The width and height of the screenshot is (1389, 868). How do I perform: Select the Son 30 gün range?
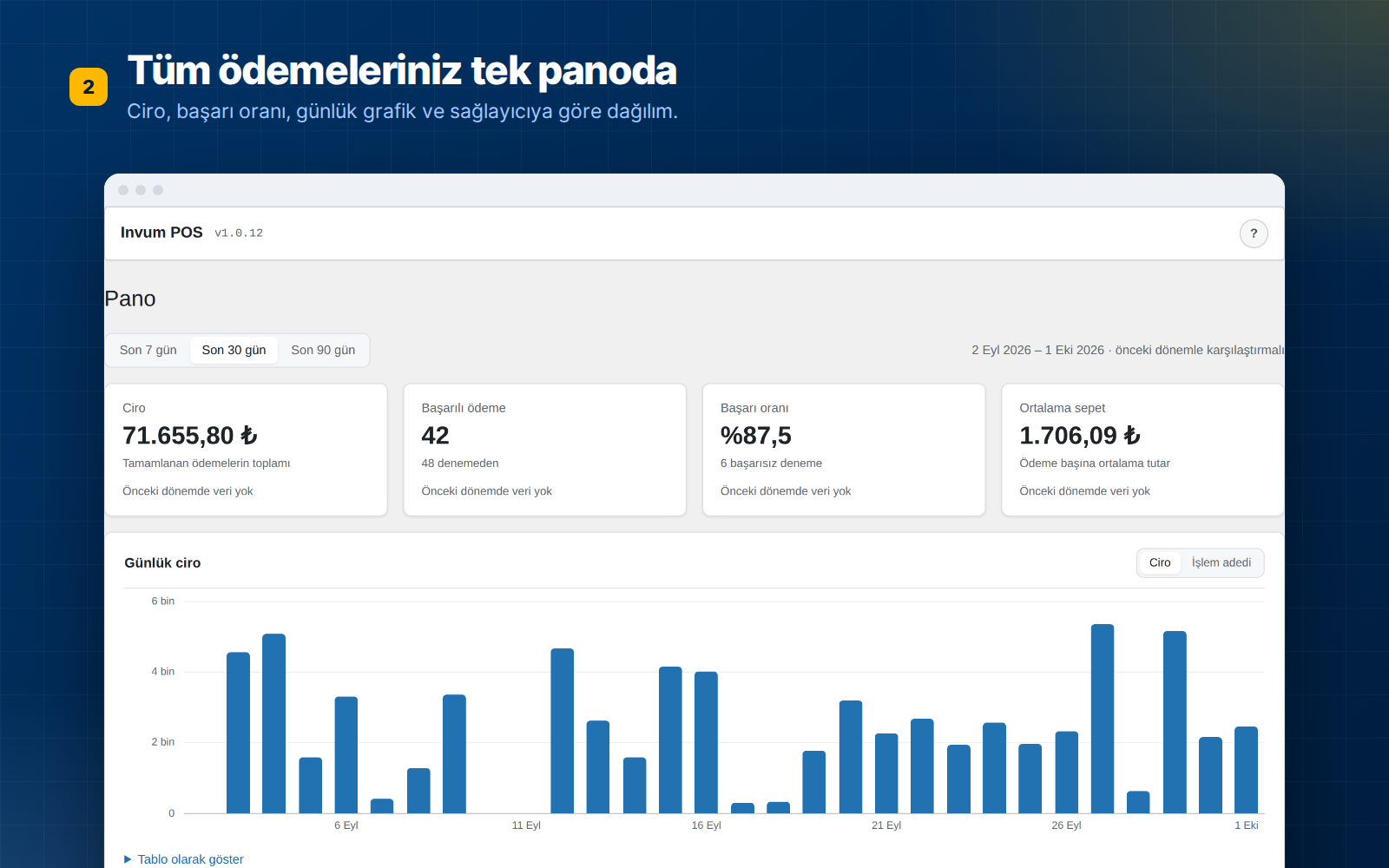(x=234, y=350)
